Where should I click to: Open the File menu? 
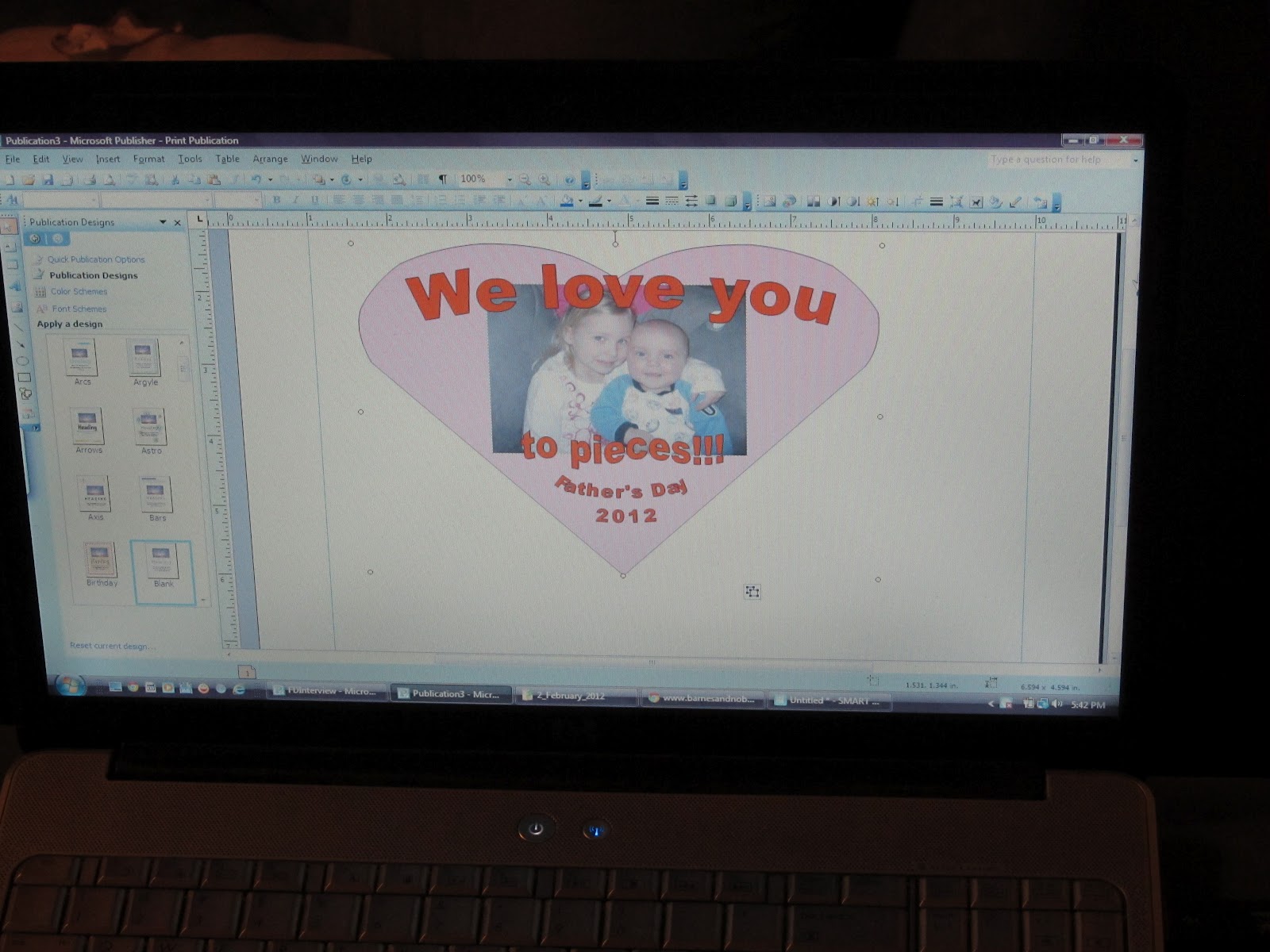pos(13,159)
